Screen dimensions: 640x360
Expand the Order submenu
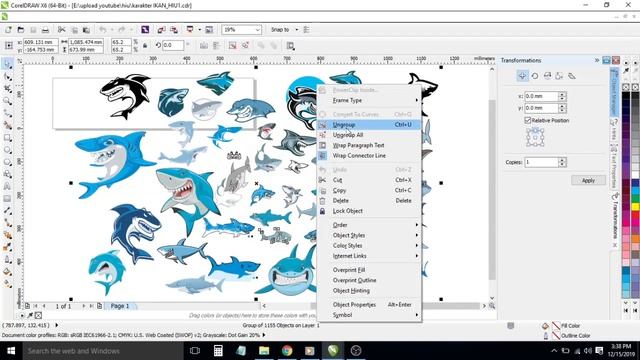pos(369,225)
